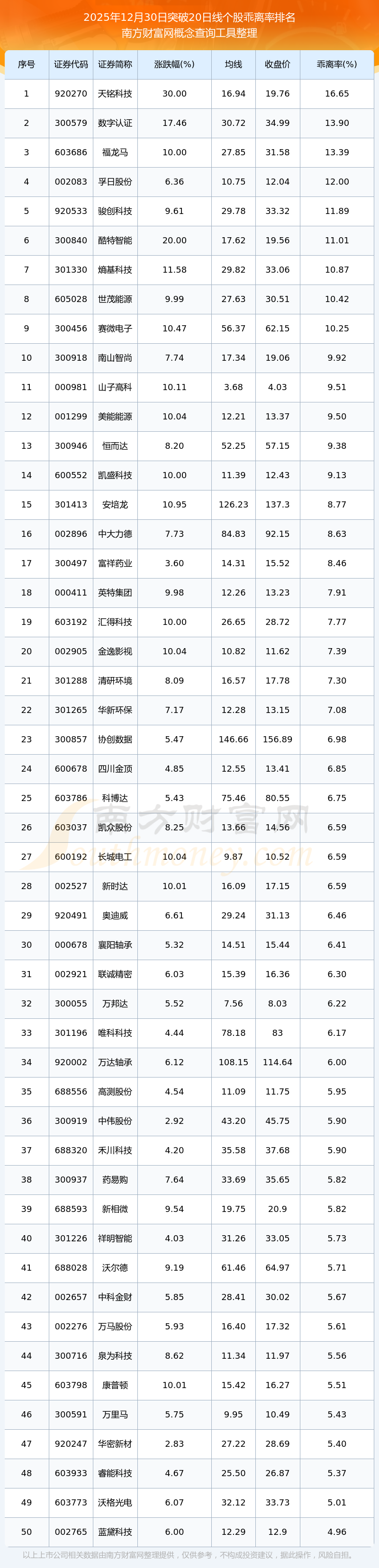The width and height of the screenshot is (379, 1568).
Task: Click stock name 恒而达
Action: (115, 445)
